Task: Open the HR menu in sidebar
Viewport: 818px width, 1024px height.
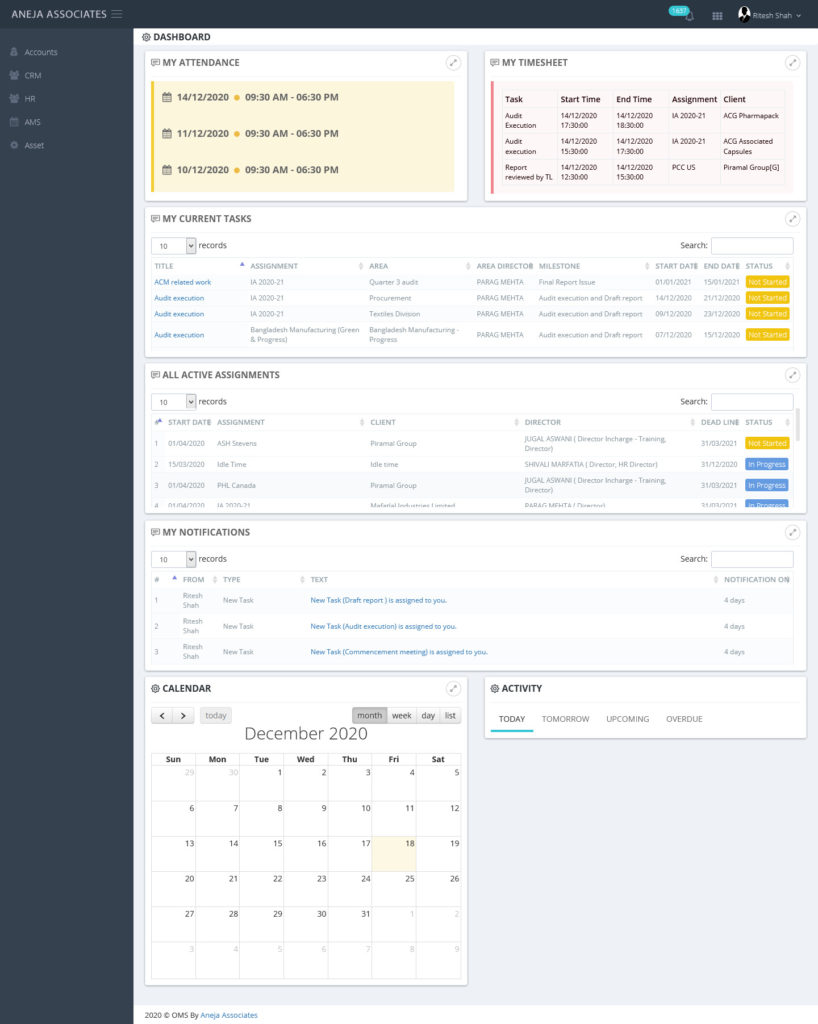Action: pos(30,99)
